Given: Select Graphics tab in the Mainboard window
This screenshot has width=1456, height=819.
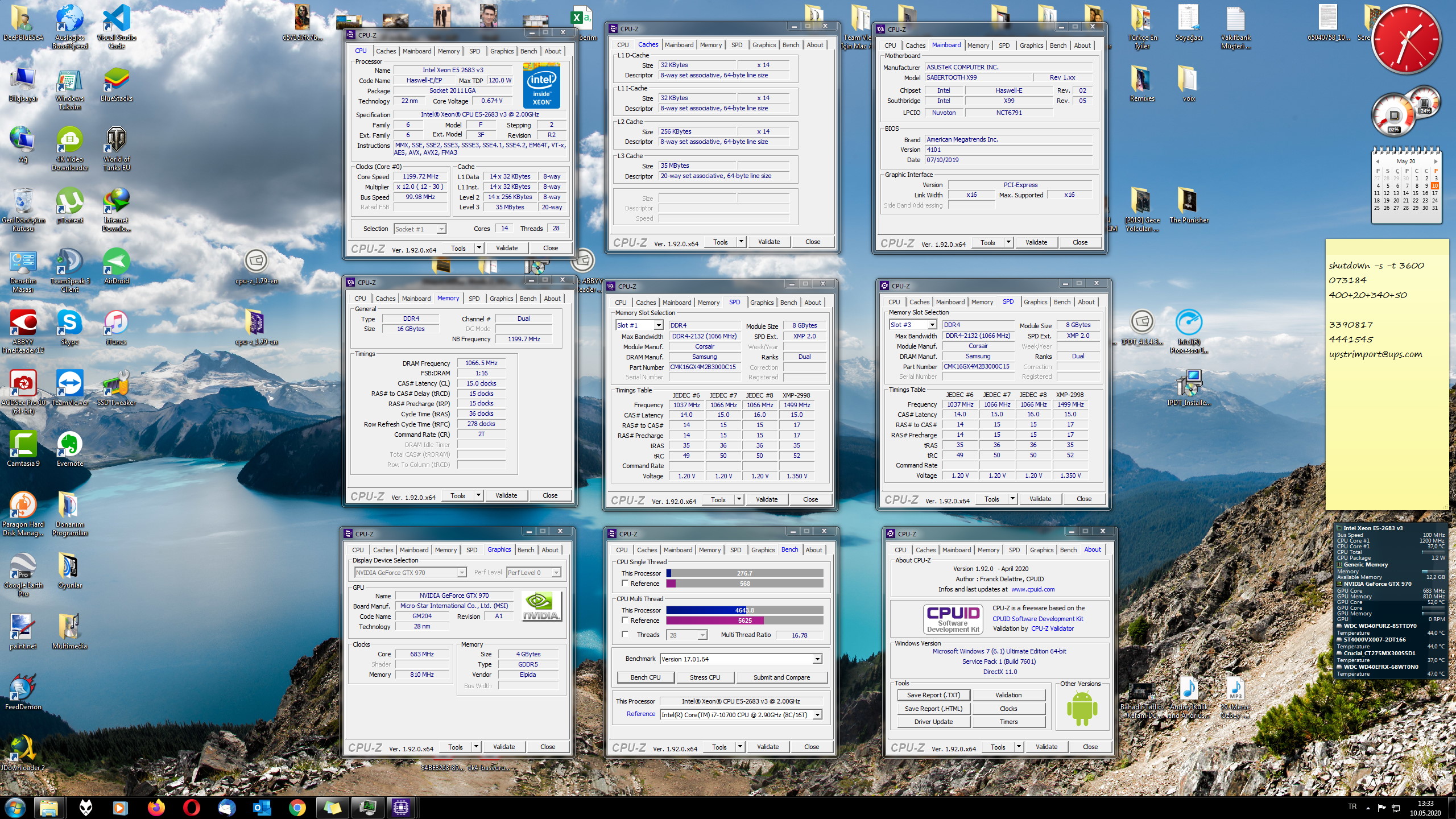Looking at the screenshot, I should point(1031,45).
